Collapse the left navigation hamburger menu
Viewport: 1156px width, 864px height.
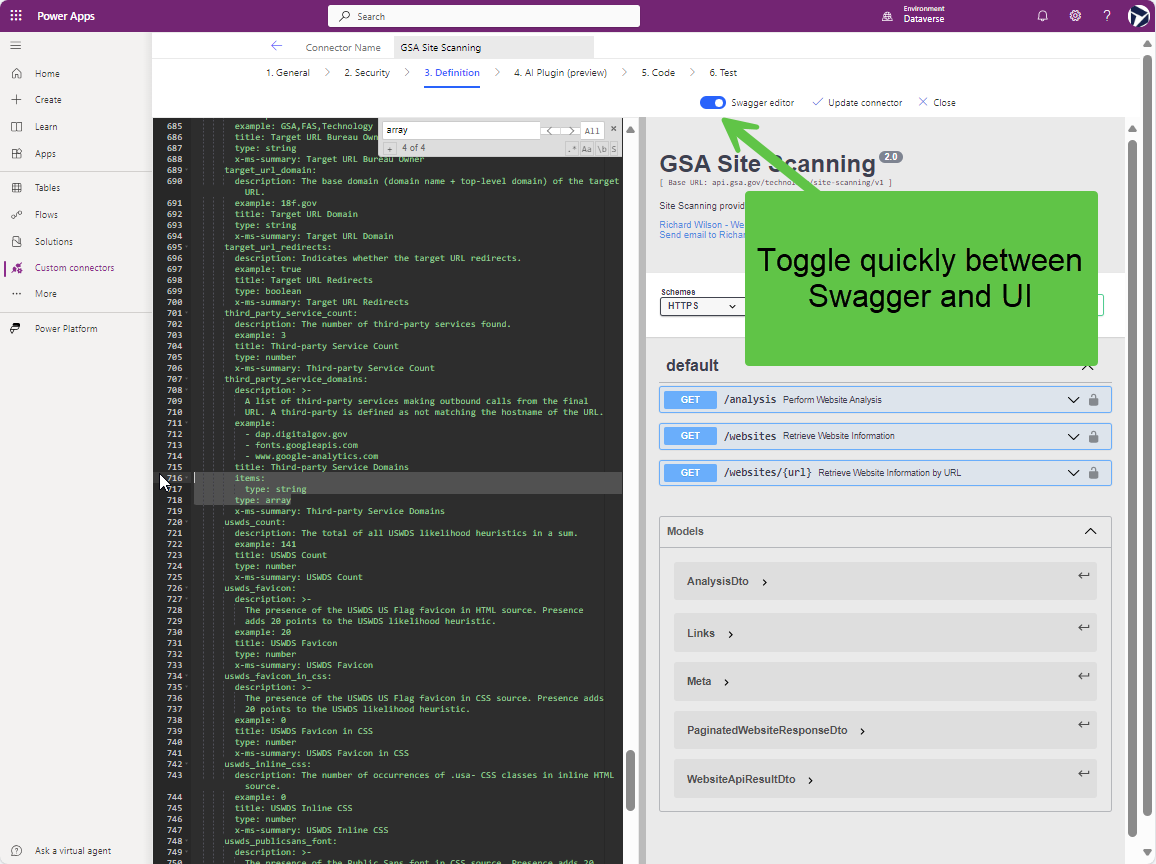tap(15, 46)
